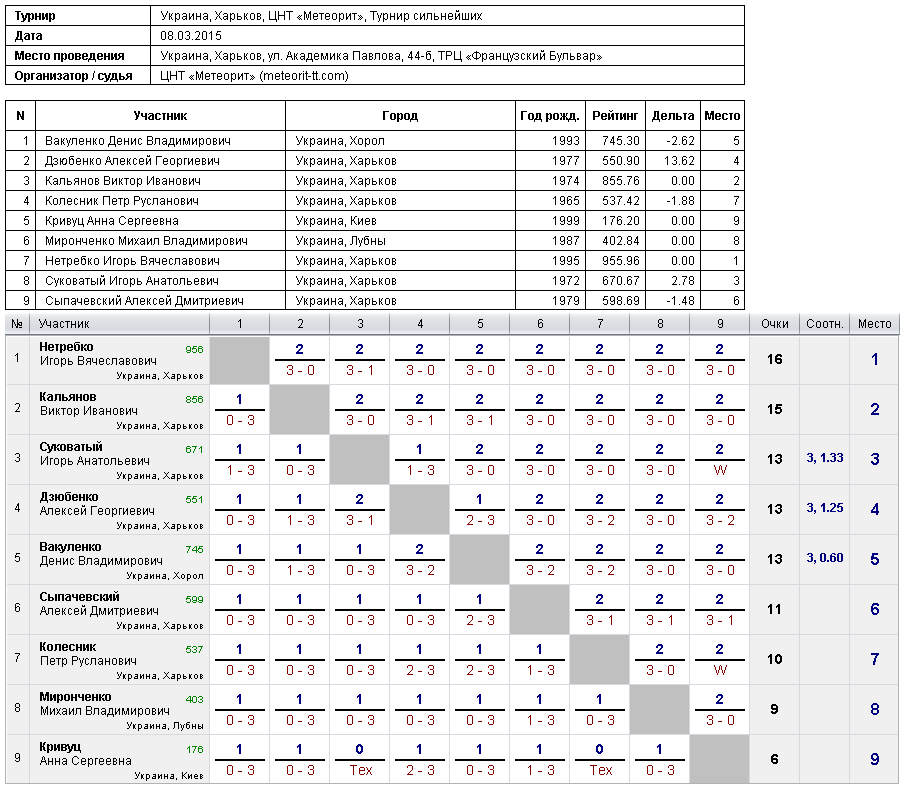Select participant 'Дзюбенко Алексей Георгиевич' in list

(132, 161)
